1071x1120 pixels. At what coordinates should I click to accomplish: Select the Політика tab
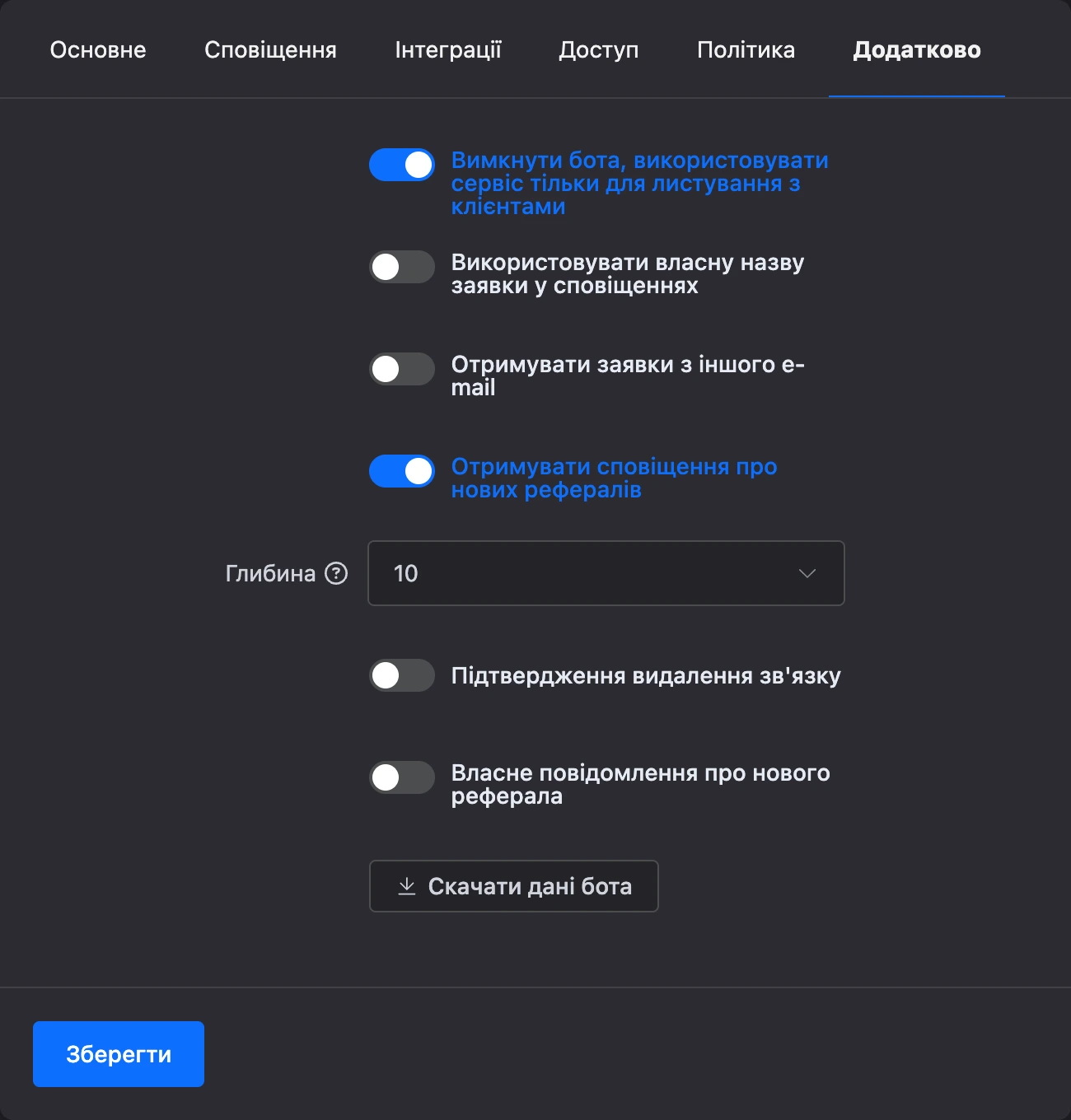(x=746, y=50)
